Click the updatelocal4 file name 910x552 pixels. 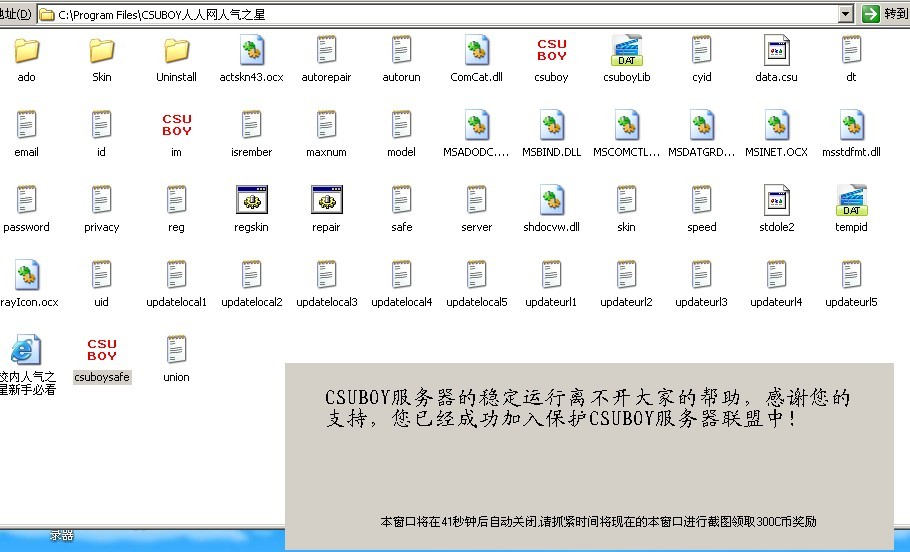(402, 302)
